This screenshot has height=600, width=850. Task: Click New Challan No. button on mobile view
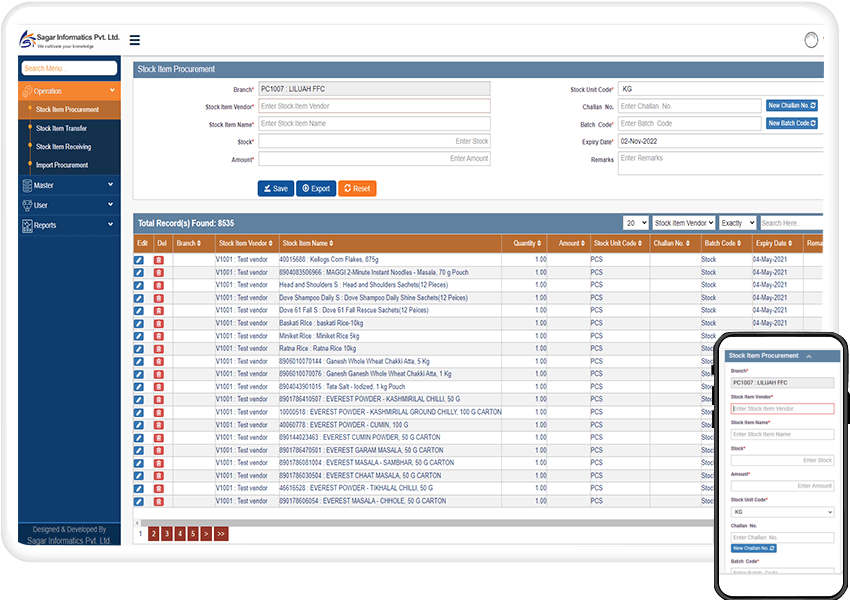754,549
